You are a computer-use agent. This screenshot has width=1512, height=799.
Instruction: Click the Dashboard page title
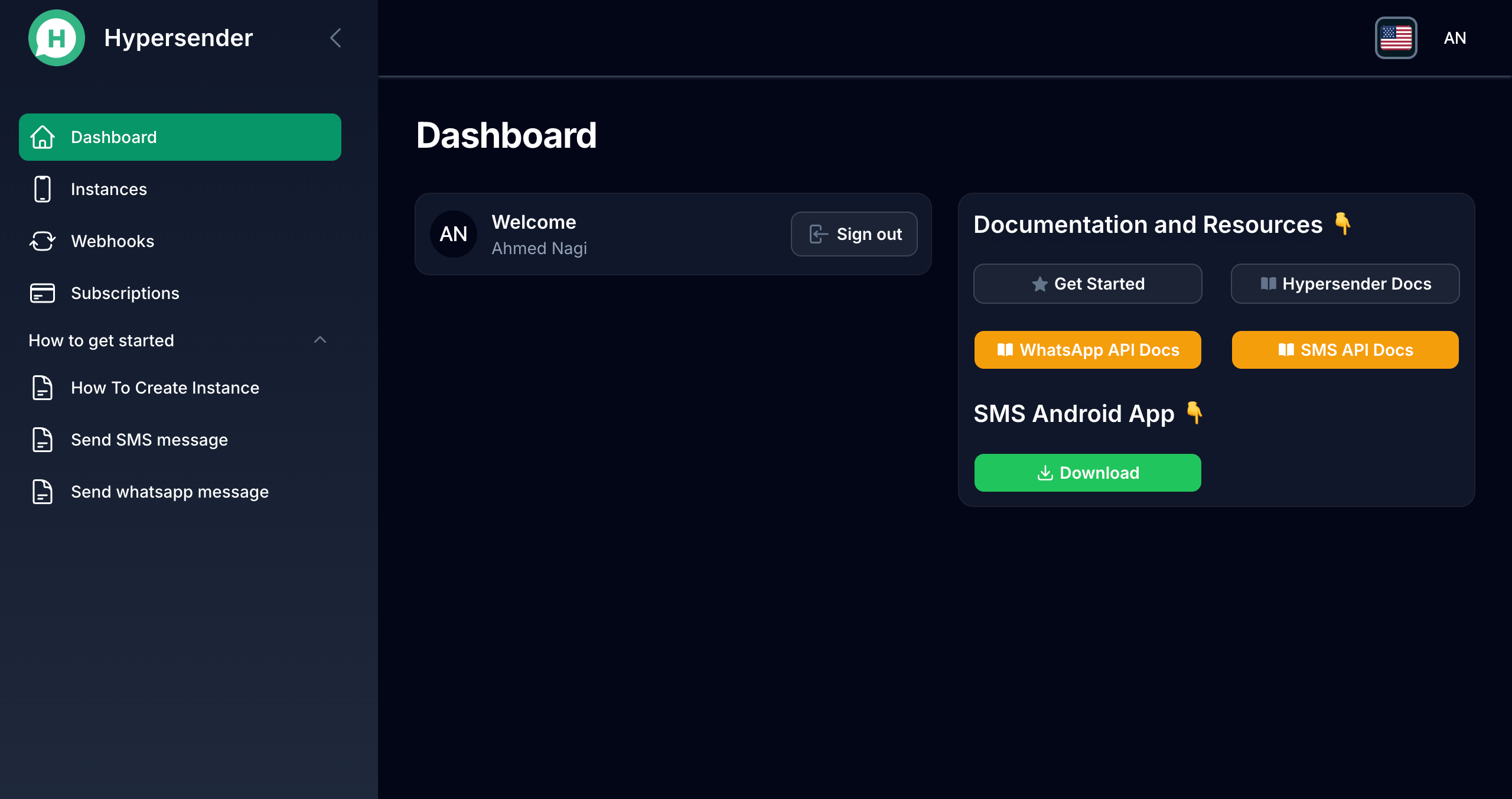pyautogui.click(x=507, y=135)
